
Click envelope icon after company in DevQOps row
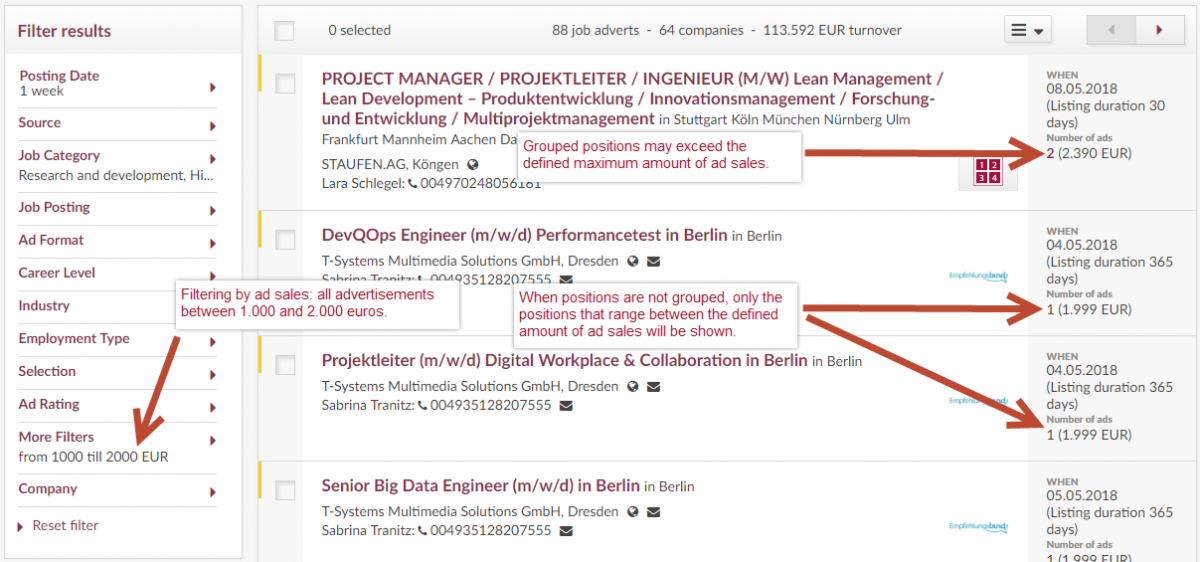pyautogui.click(x=654, y=262)
